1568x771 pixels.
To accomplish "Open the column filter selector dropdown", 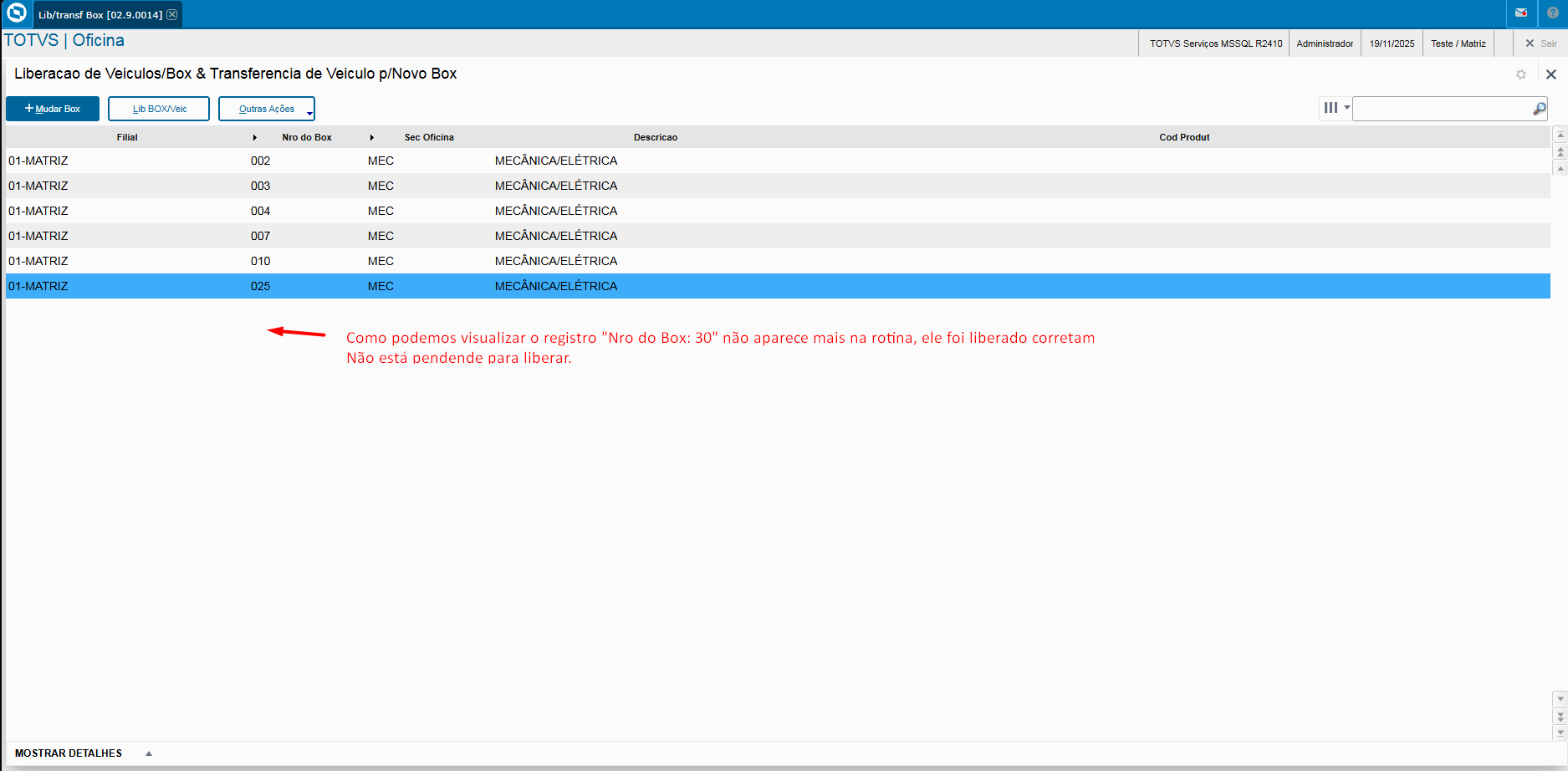I will click(x=1336, y=108).
